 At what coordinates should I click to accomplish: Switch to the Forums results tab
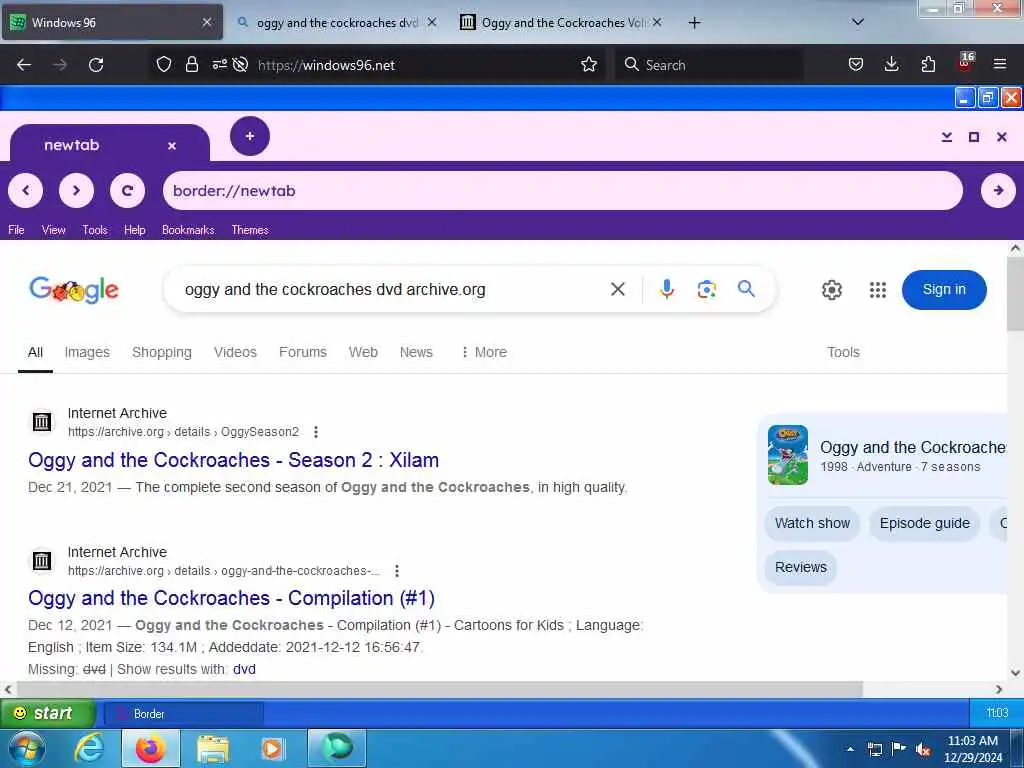[302, 352]
